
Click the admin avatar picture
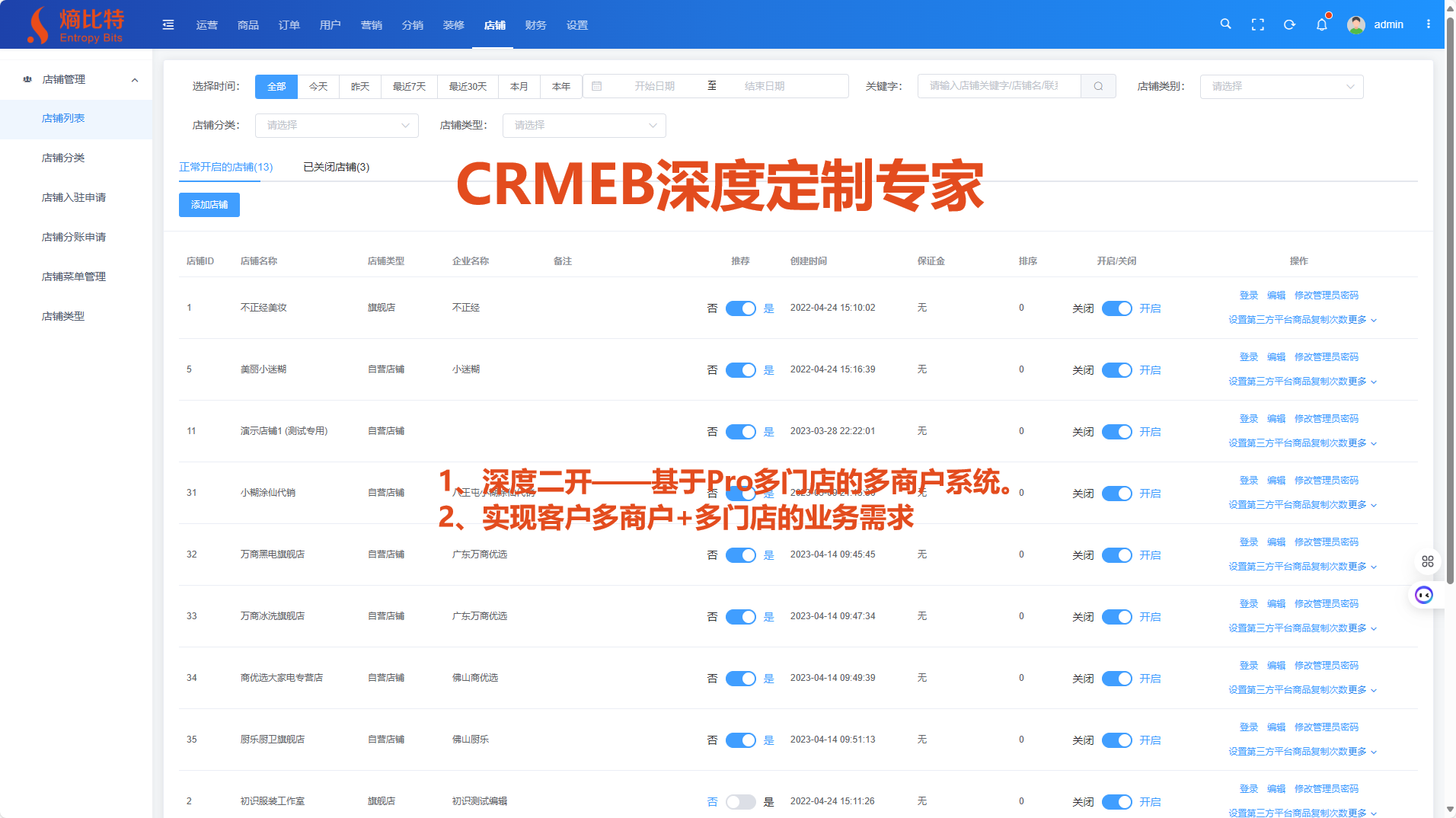click(1356, 25)
